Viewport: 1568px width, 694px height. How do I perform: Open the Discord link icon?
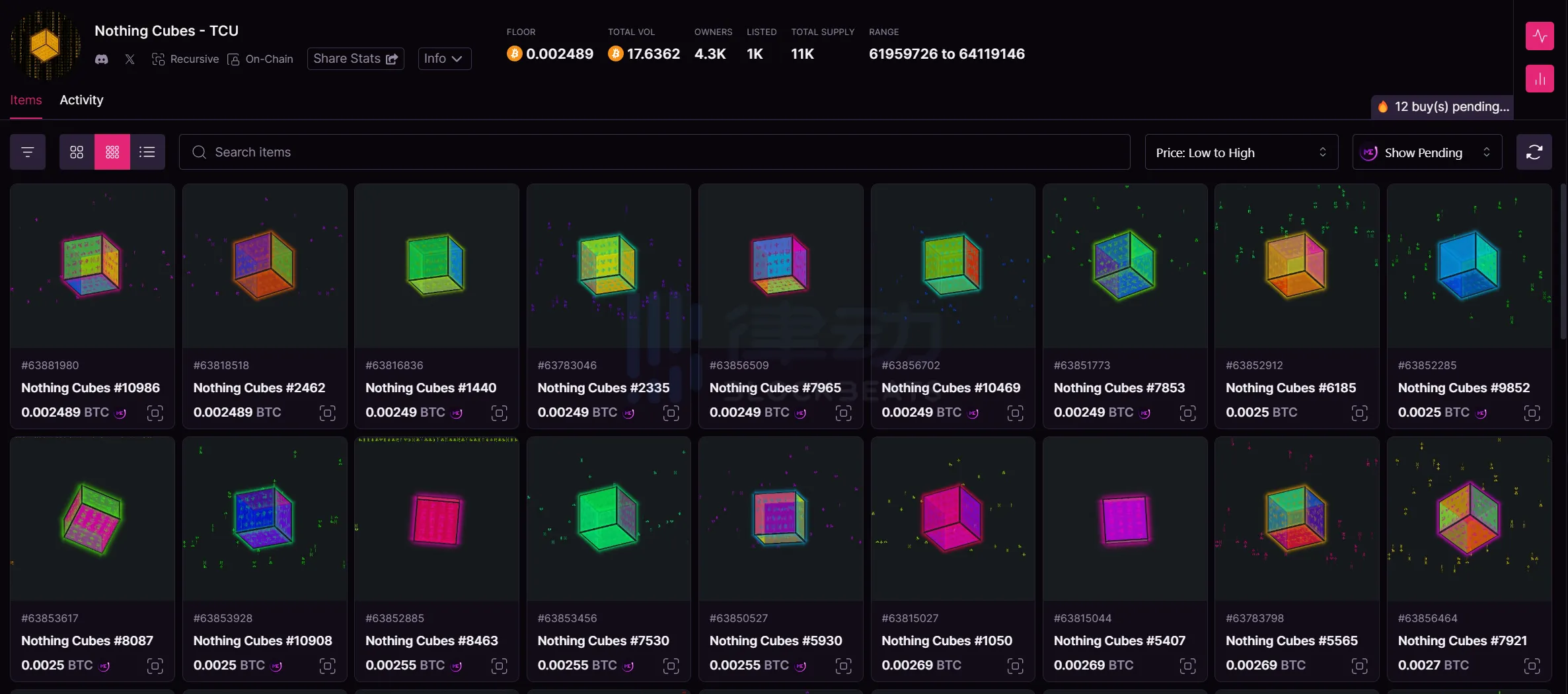click(x=102, y=59)
